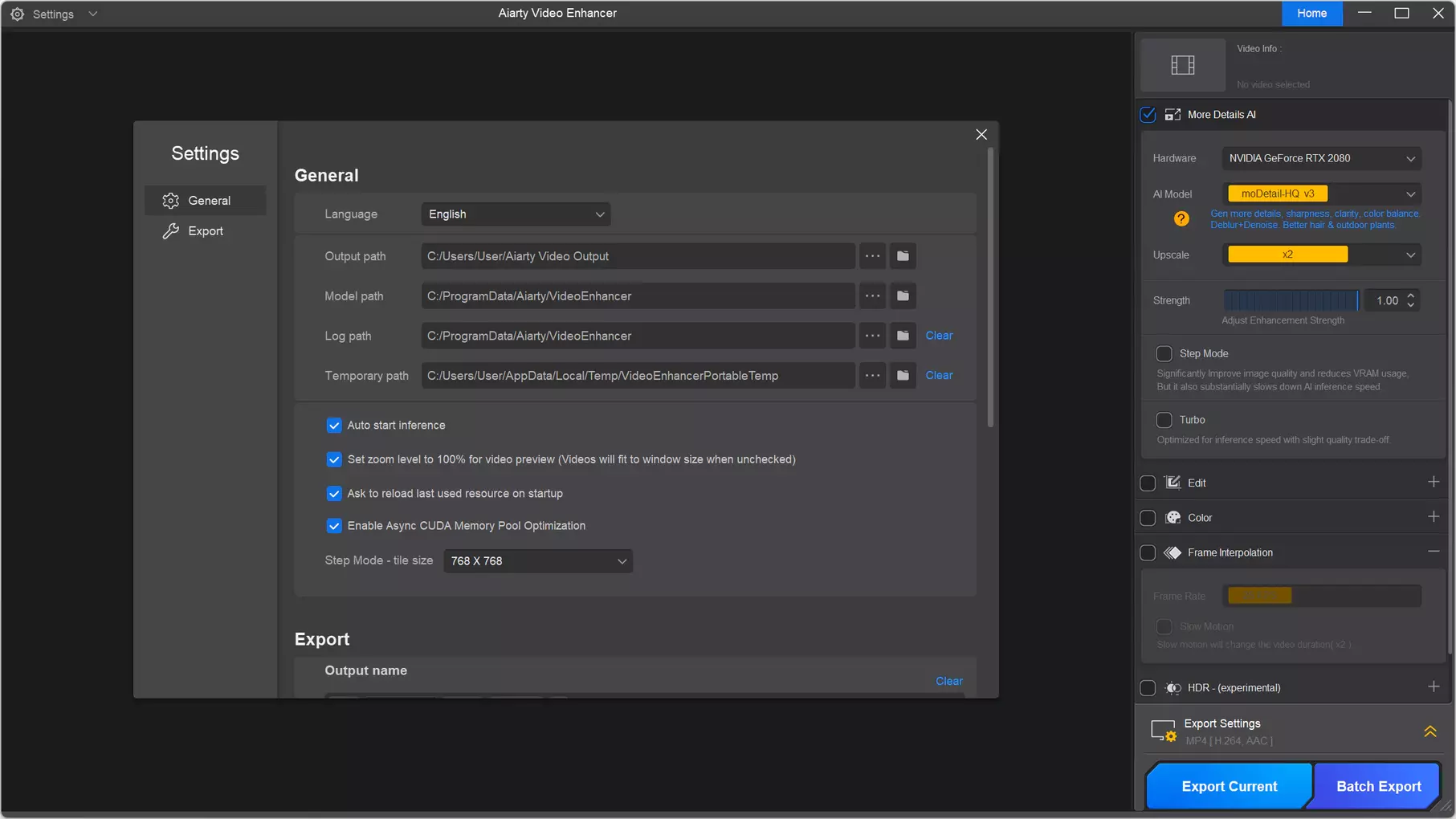This screenshot has width=1456, height=819.
Task: Click the Export wrench icon in sidebar
Action: click(x=170, y=231)
